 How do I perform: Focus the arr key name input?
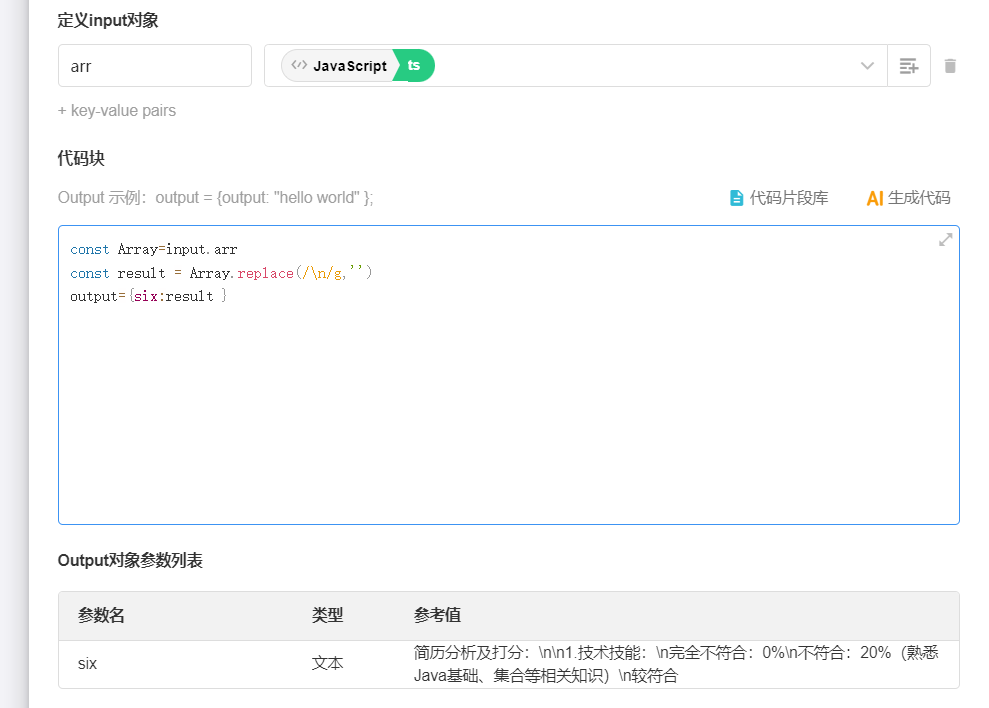click(x=155, y=66)
